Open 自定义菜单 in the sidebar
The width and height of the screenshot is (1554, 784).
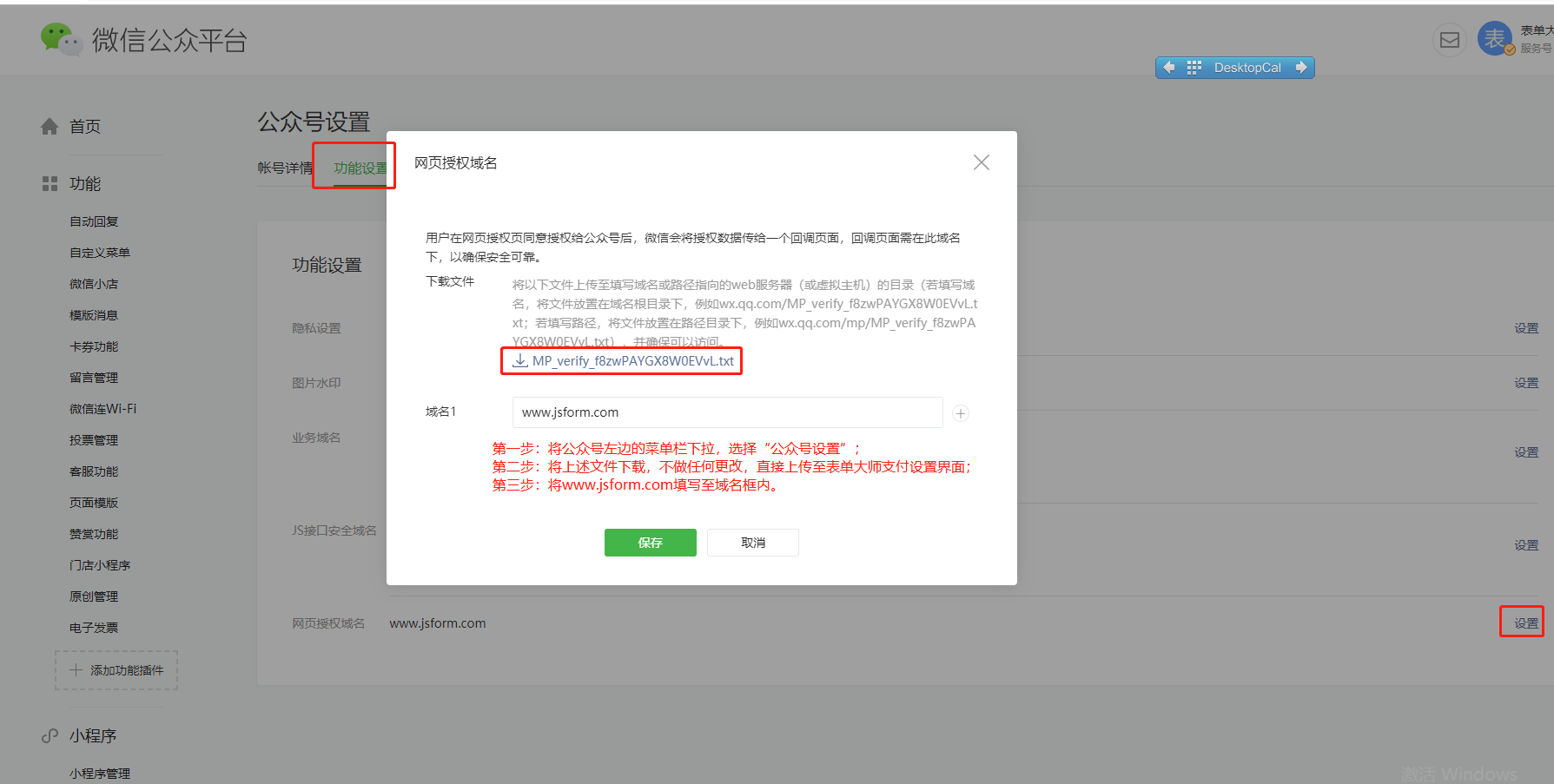[x=100, y=253]
